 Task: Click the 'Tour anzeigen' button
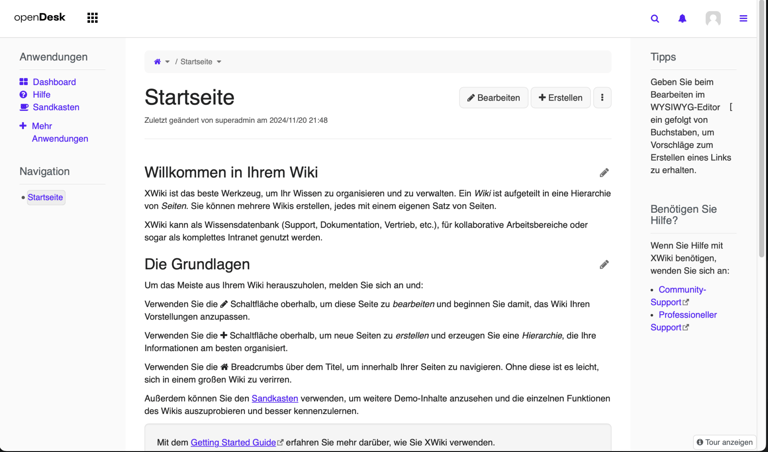coord(725,442)
